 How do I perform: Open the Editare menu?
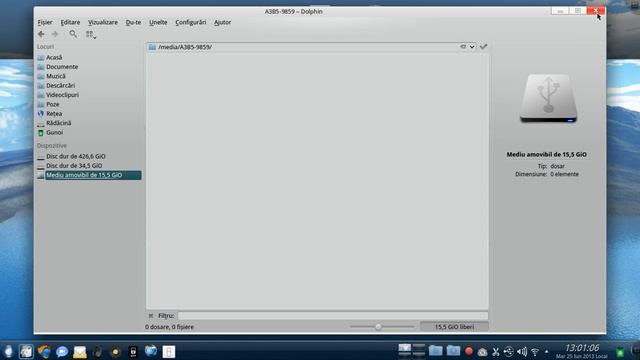(x=70, y=22)
